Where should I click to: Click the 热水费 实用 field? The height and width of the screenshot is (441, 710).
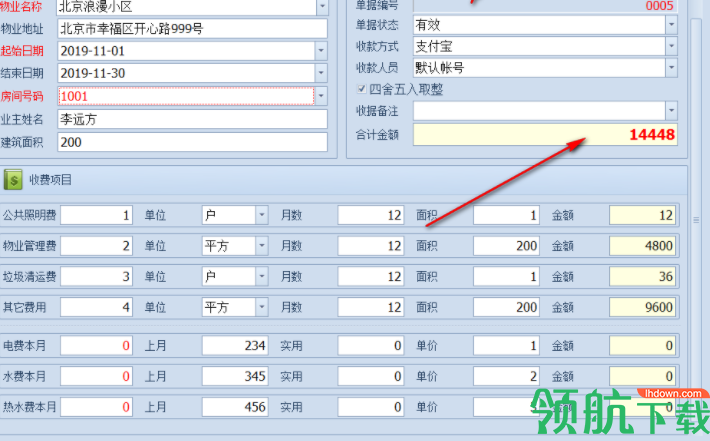371,407
